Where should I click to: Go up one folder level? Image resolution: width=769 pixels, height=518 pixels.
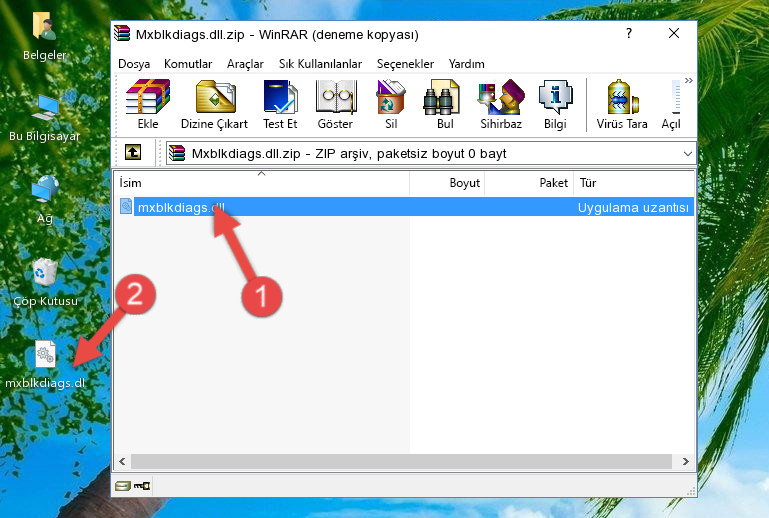point(133,153)
